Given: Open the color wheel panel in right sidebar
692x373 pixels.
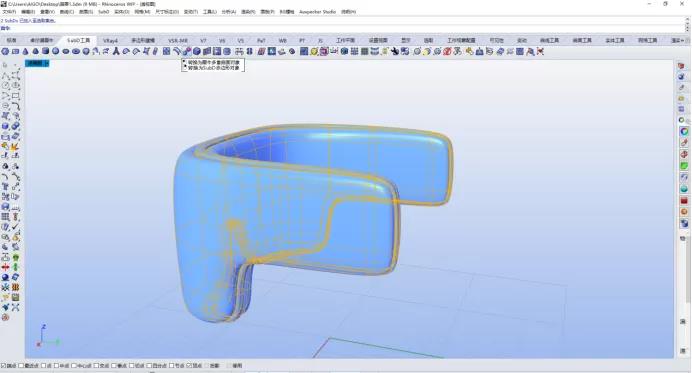Looking at the screenshot, I should click(684, 131).
